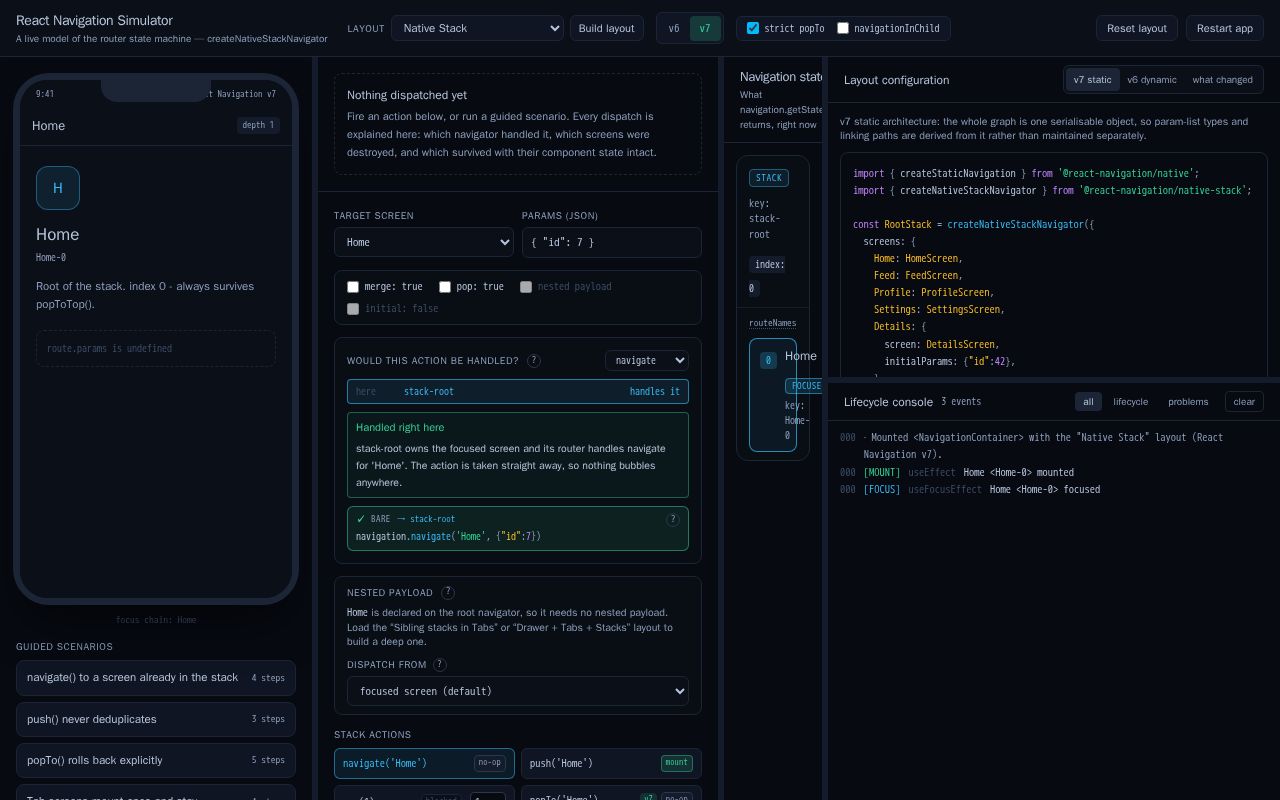Click the 'routeNames' label in state panel
The image size is (1280, 800).
(x=773, y=323)
